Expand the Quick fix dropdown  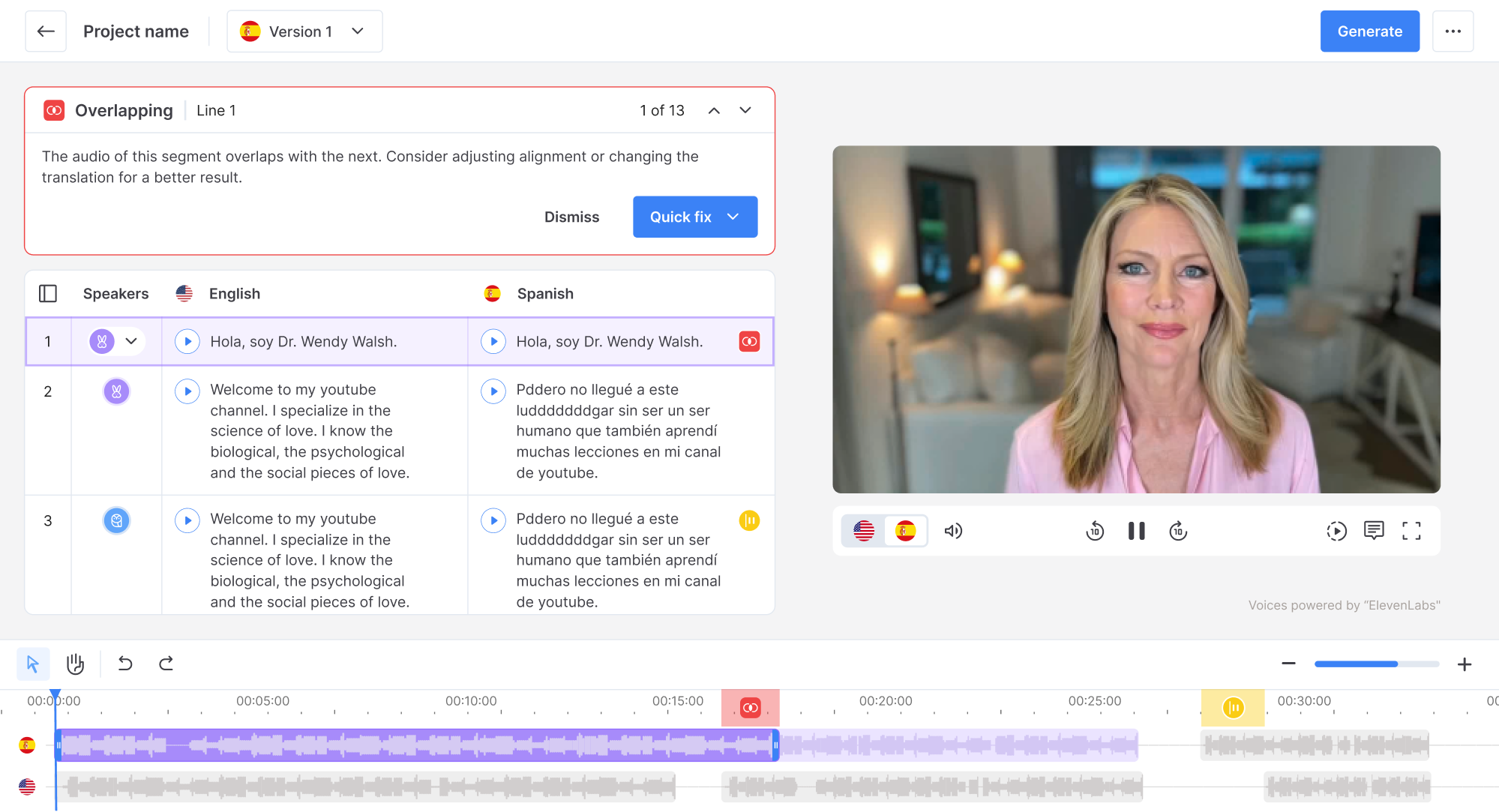733,217
